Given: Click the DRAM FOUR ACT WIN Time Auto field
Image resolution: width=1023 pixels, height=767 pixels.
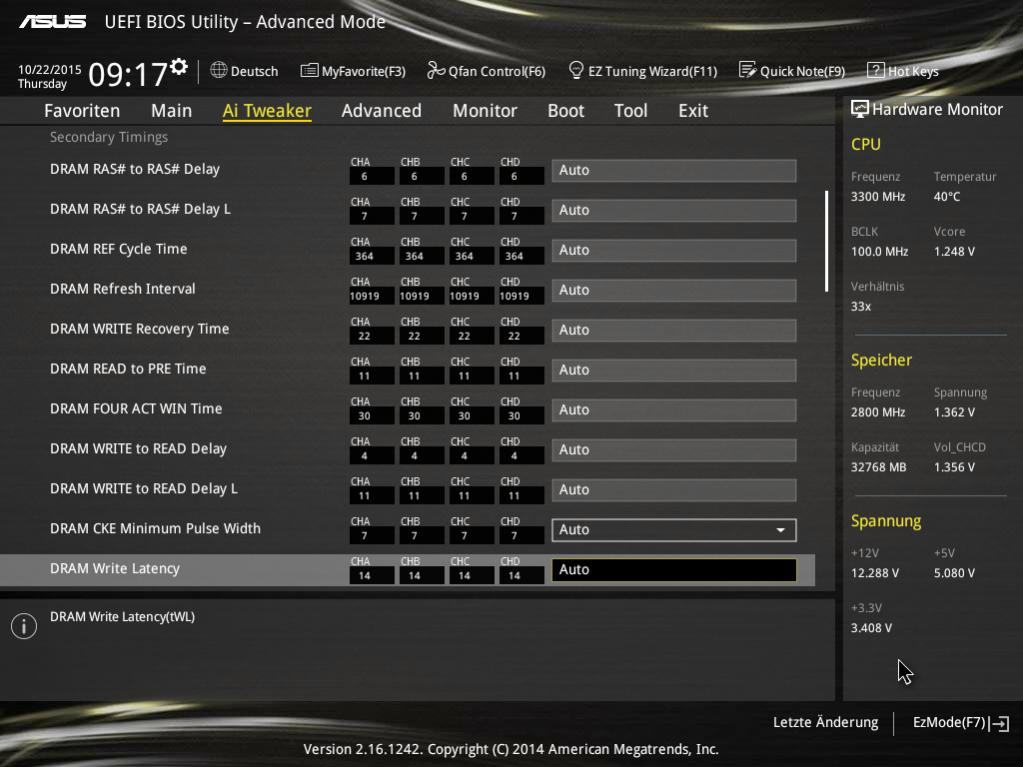Looking at the screenshot, I should click(x=674, y=410).
